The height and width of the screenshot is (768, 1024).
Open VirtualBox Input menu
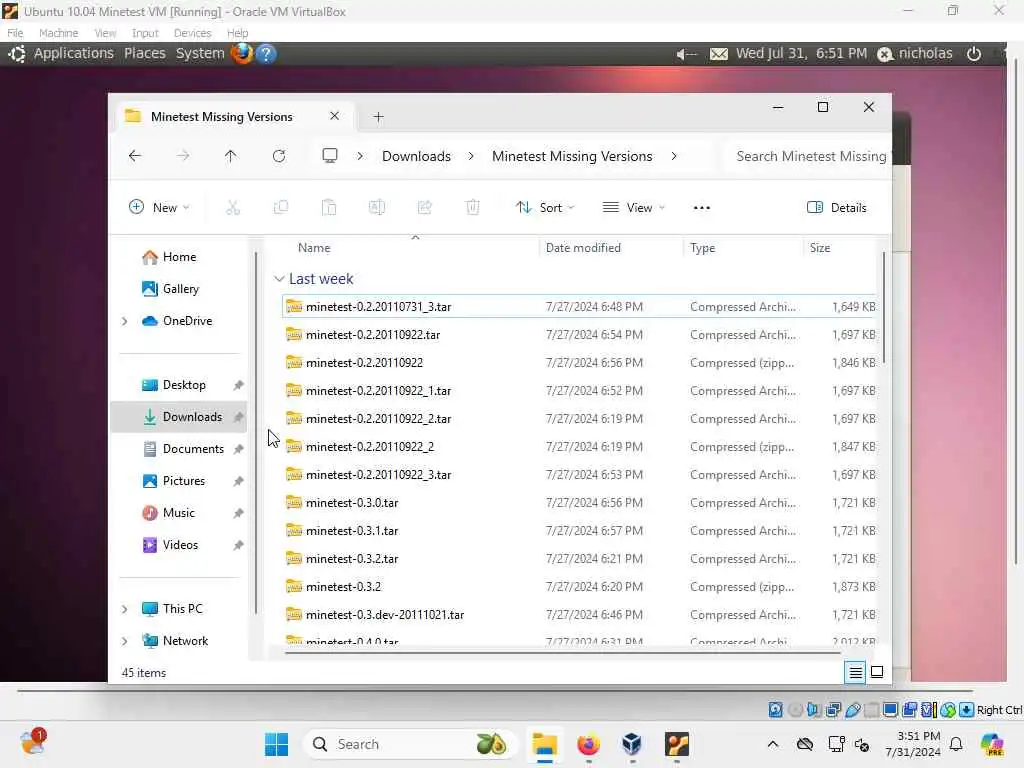145,33
